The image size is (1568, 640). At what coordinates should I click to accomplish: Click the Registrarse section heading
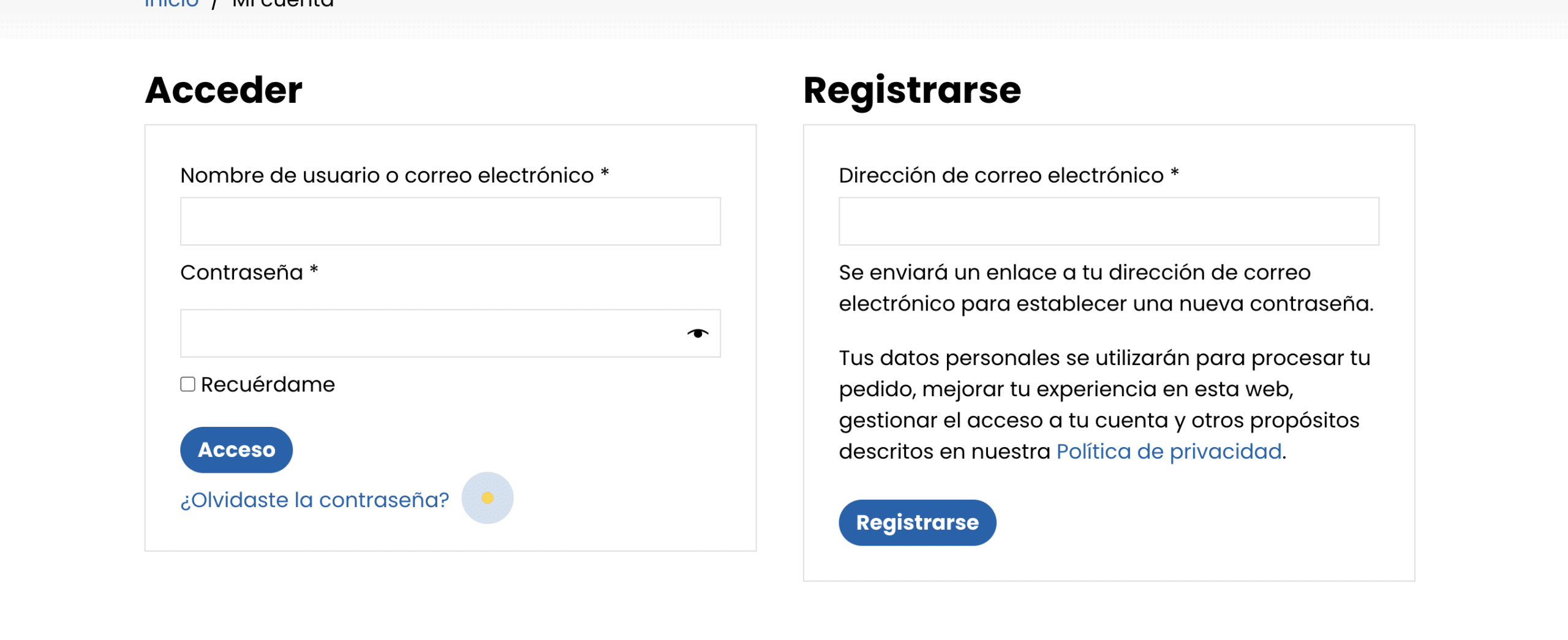tap(912, 90)
